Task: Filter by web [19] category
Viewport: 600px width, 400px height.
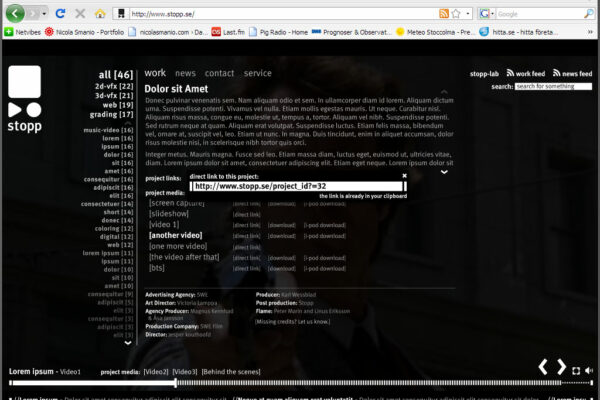Action: [118, 105]
